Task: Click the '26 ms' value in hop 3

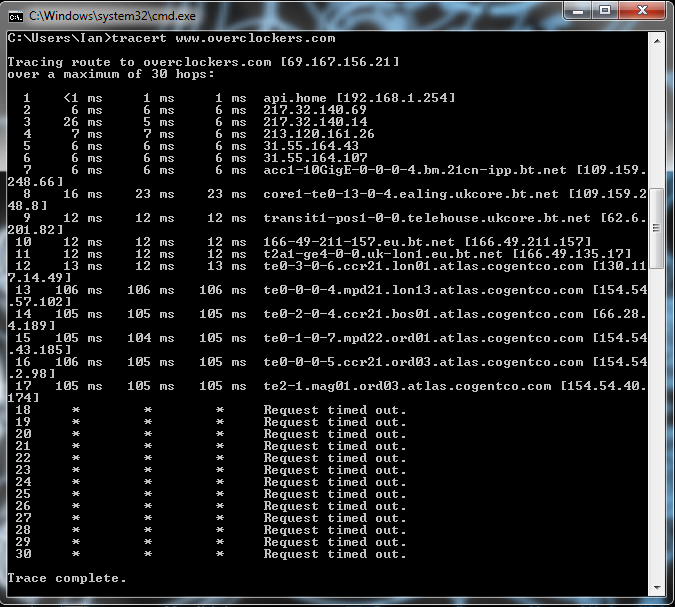Action: tap(83, 122)
